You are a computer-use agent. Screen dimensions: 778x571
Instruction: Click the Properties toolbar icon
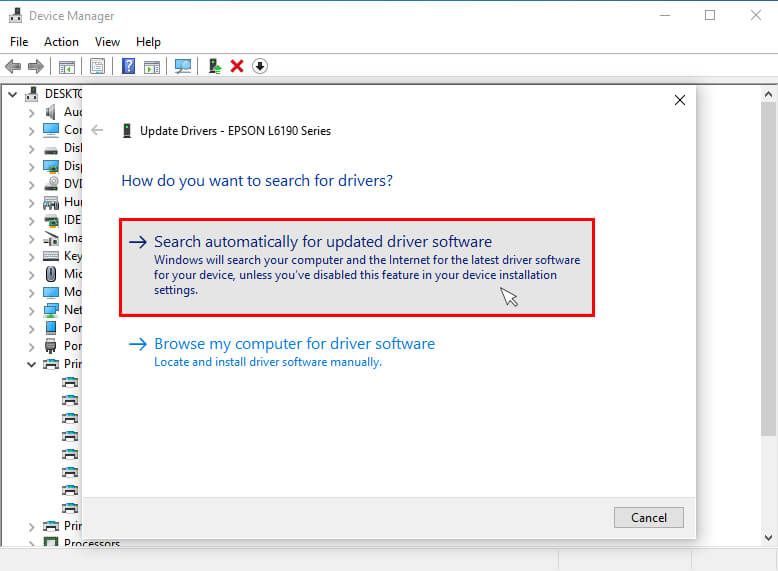pyautogui.click(x=98, y=66)
